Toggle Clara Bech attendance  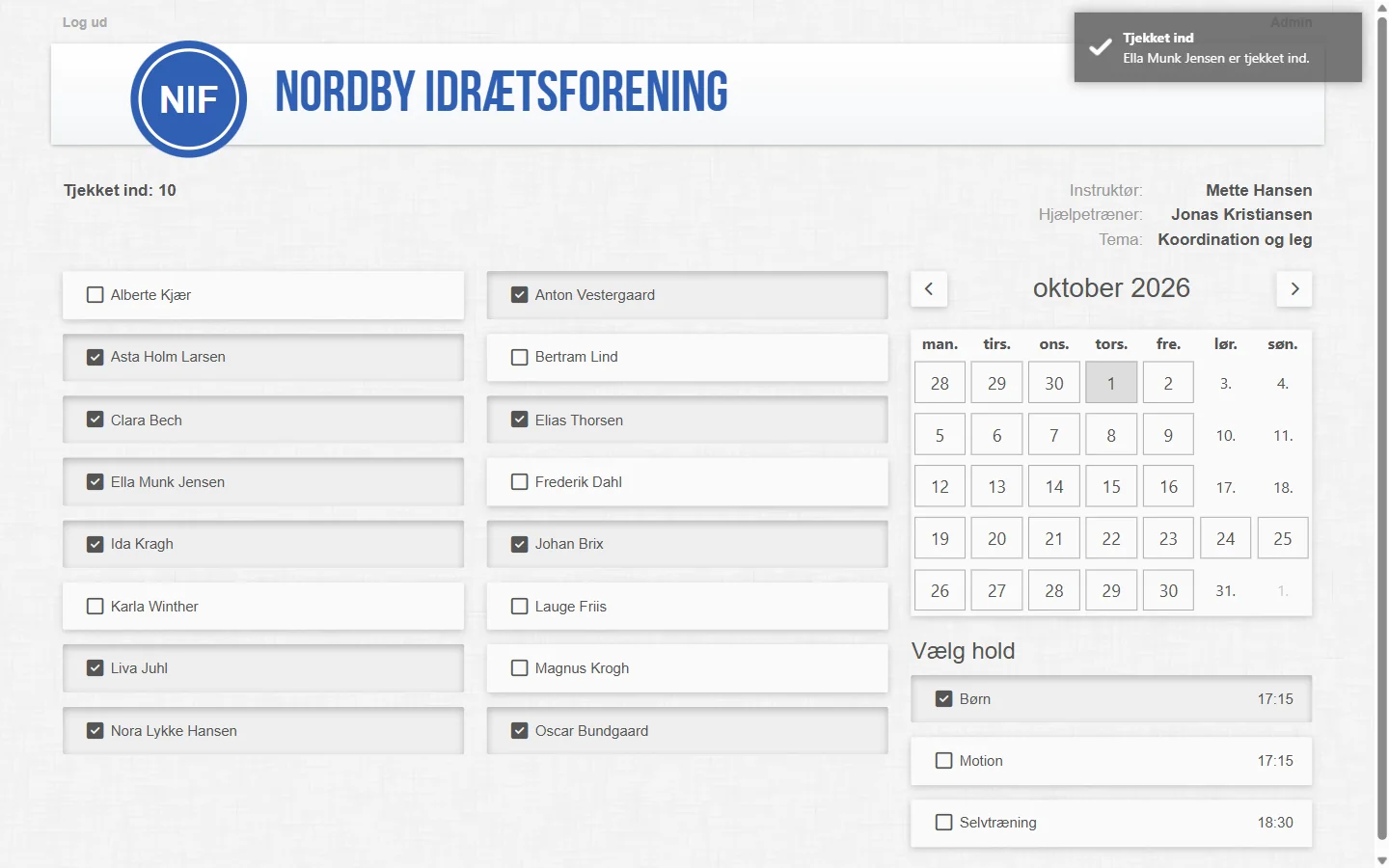click(263, 420)
